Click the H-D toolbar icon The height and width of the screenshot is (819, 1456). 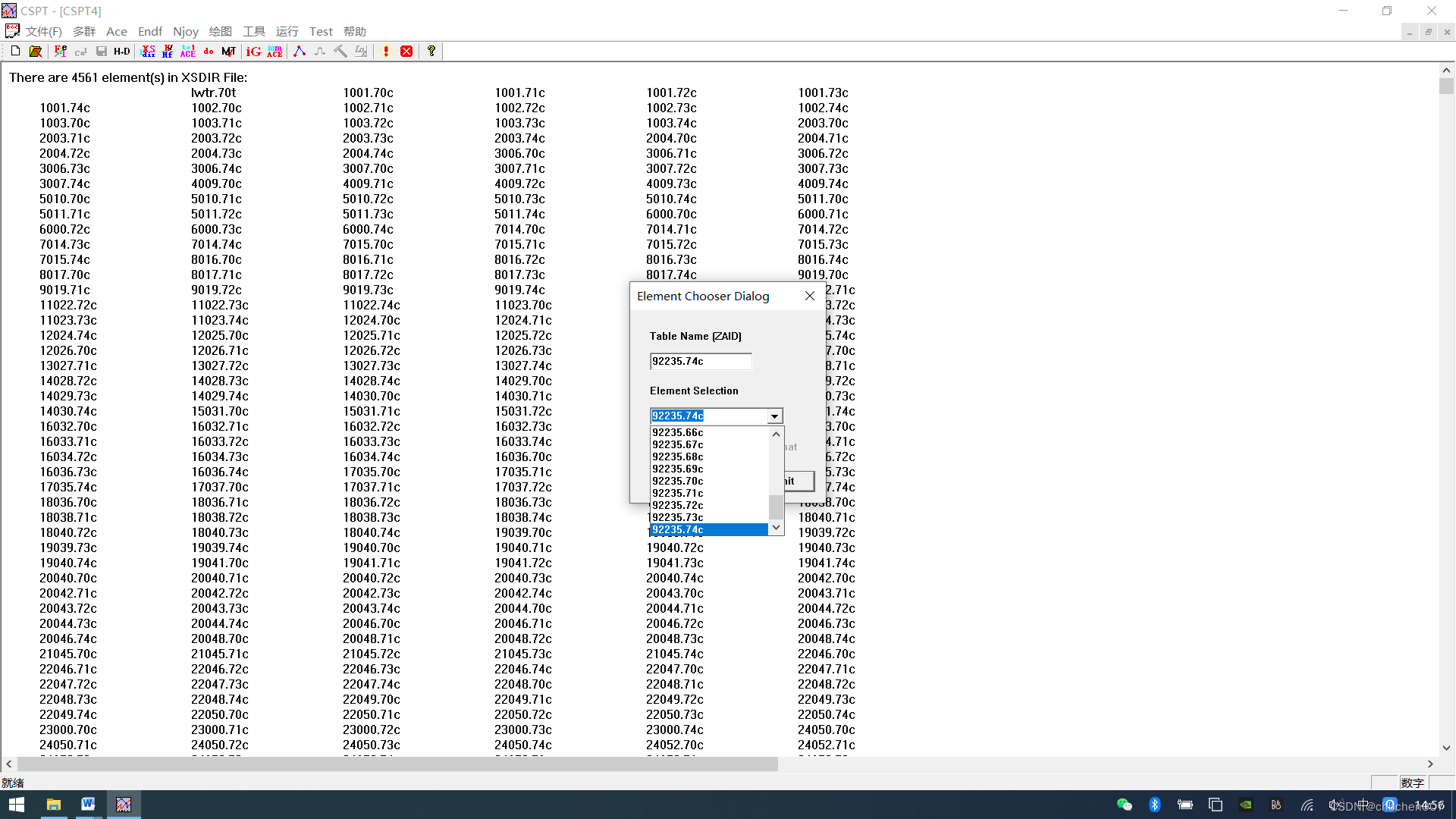[x=122, y=51]
